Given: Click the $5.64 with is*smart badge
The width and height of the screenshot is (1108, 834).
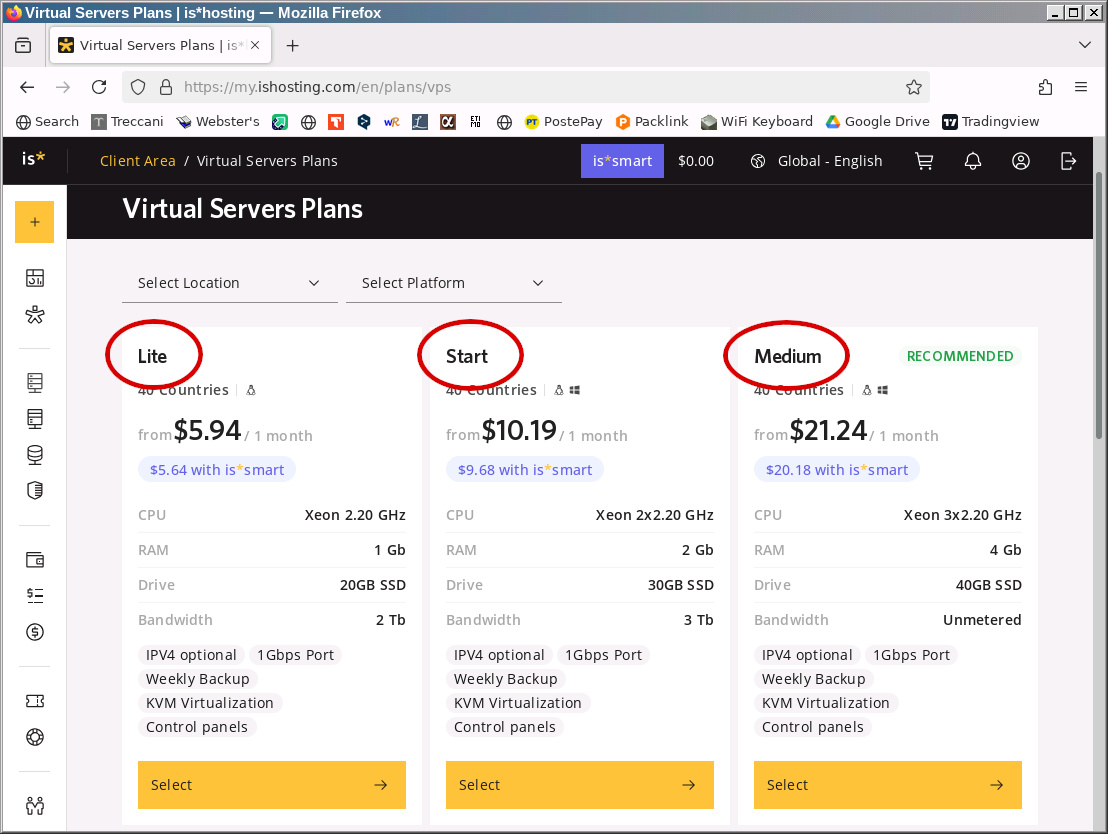Looking at the screenshot, I should [217, 470].
